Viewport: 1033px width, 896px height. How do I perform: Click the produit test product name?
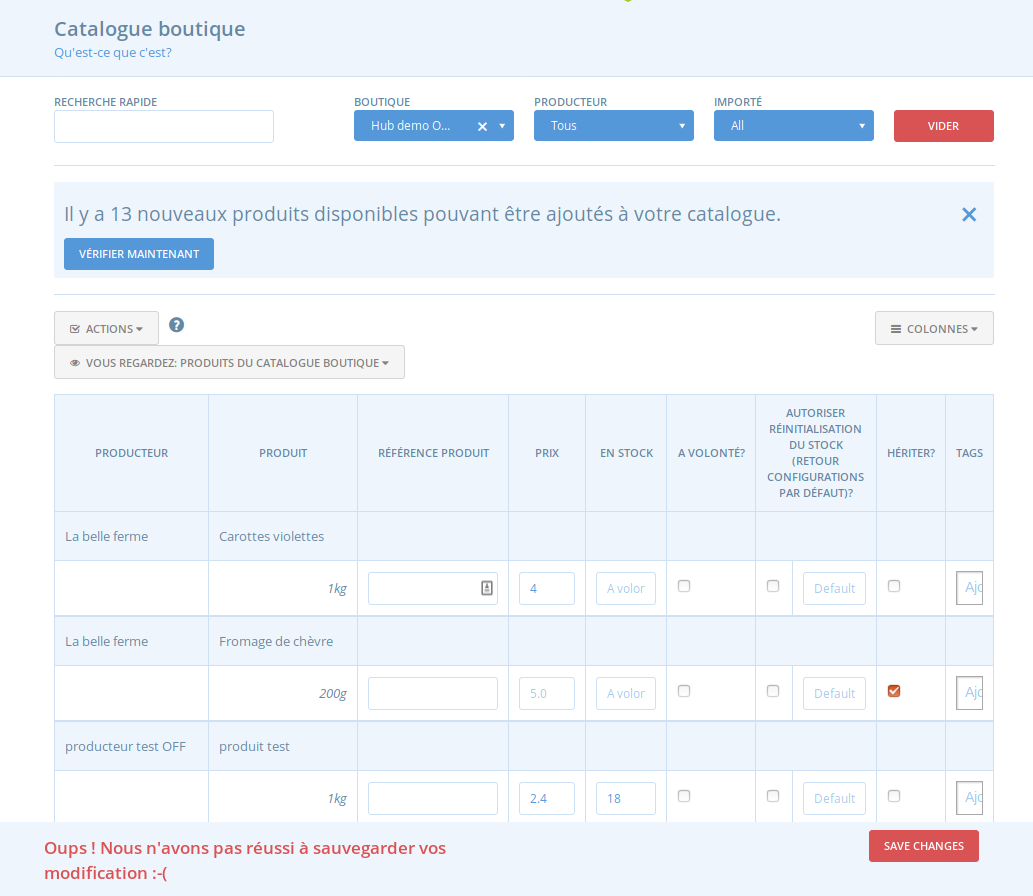coord(254,746)
